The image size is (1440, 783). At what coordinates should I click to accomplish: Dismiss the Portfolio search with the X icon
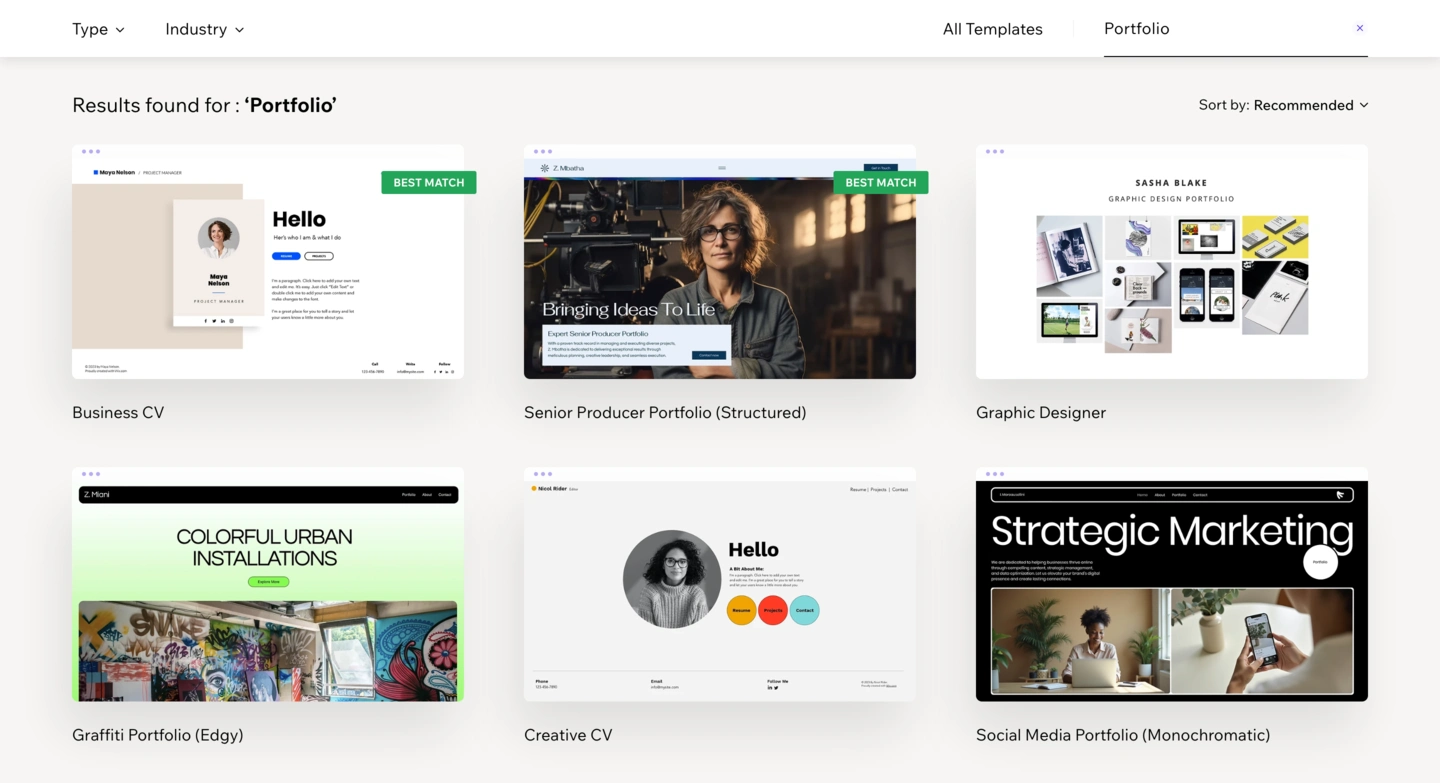(1359, 28)
